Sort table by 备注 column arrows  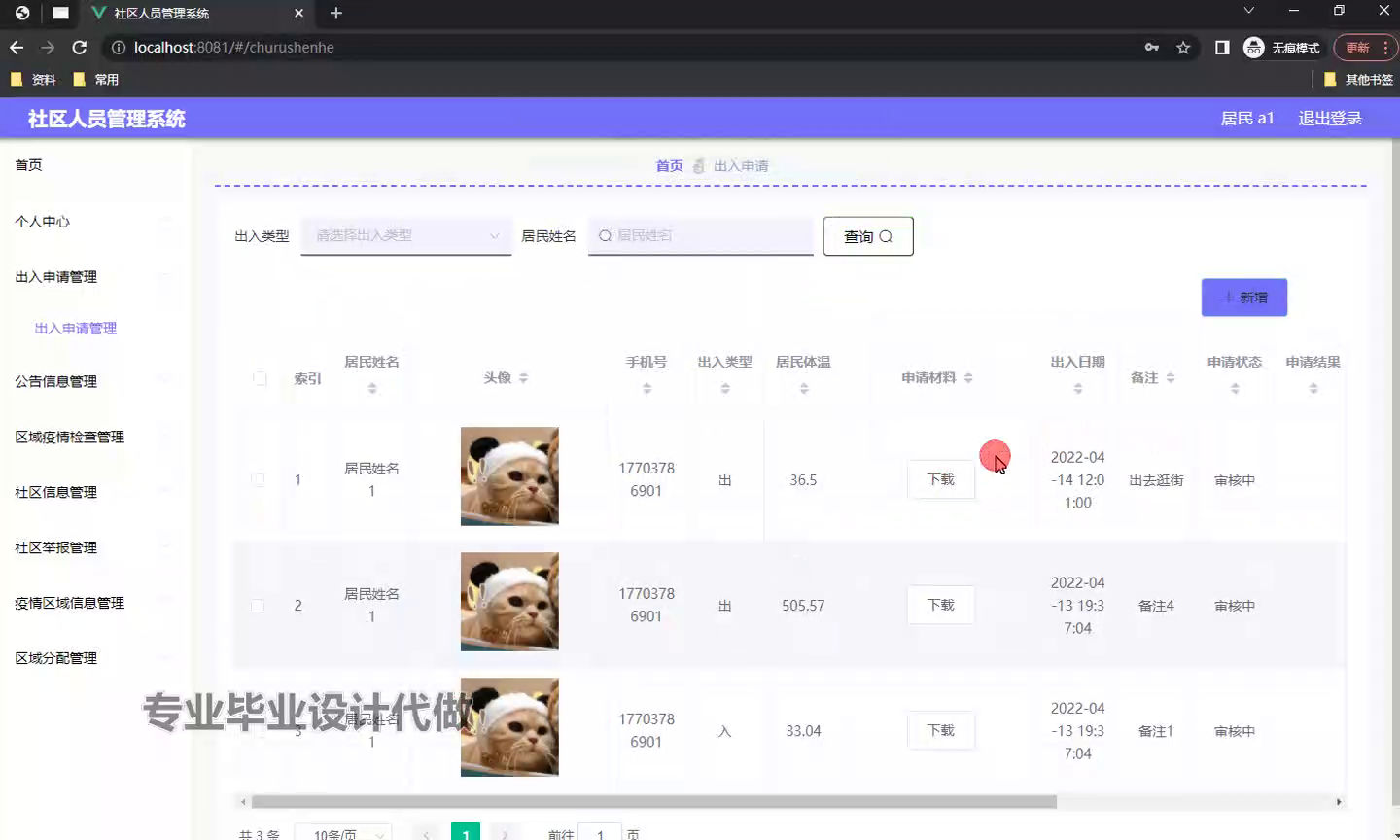pyautogui.click(x=1171, y=377)
